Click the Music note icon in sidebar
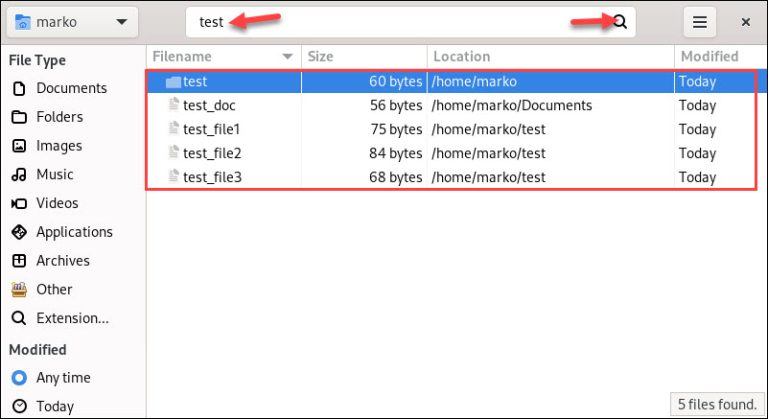This screenshot has width=768, height=419. [x=19, y=174]
